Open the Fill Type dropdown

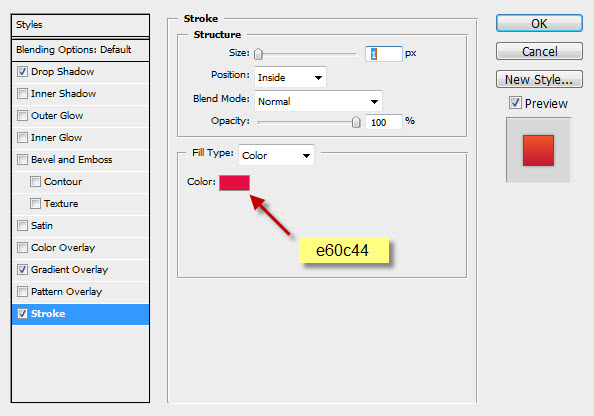click(276, 155)
